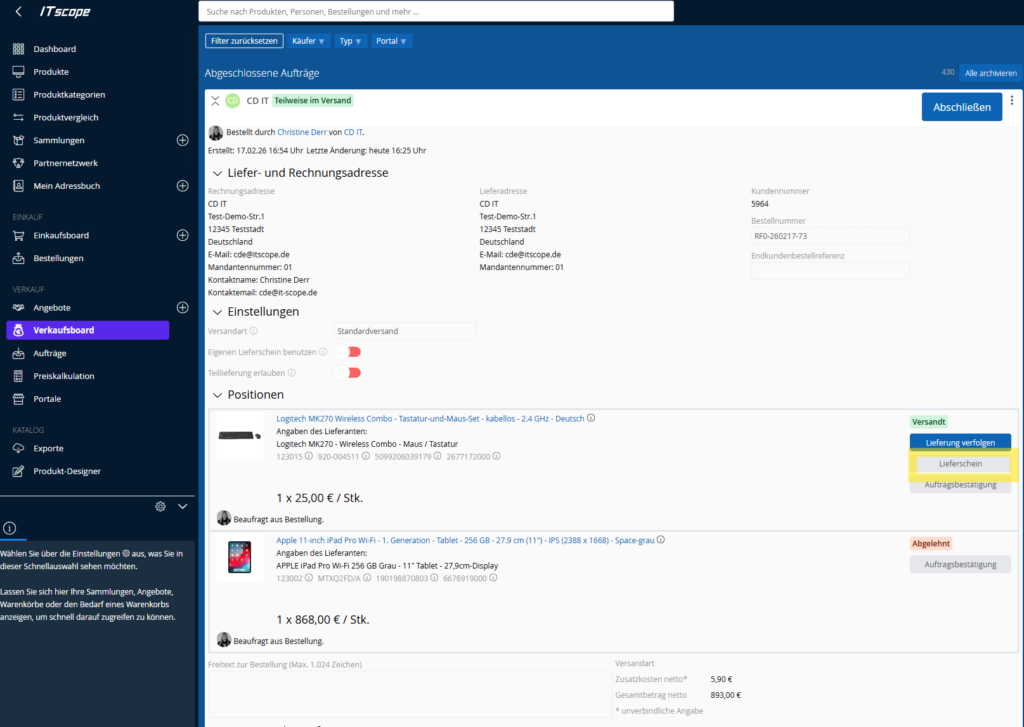Click the Lieferschein button

[x=960, y=464]
